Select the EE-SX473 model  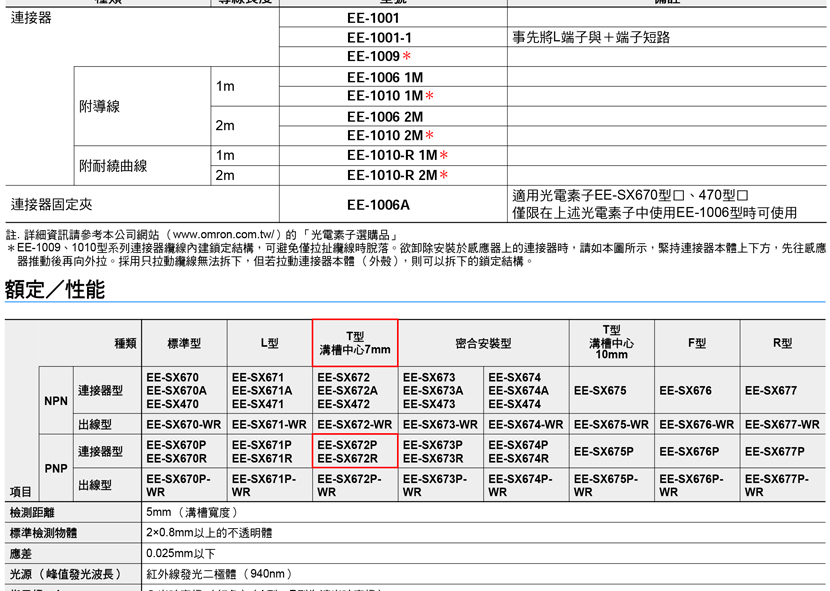pyautogui.click(x=429, y=404)
